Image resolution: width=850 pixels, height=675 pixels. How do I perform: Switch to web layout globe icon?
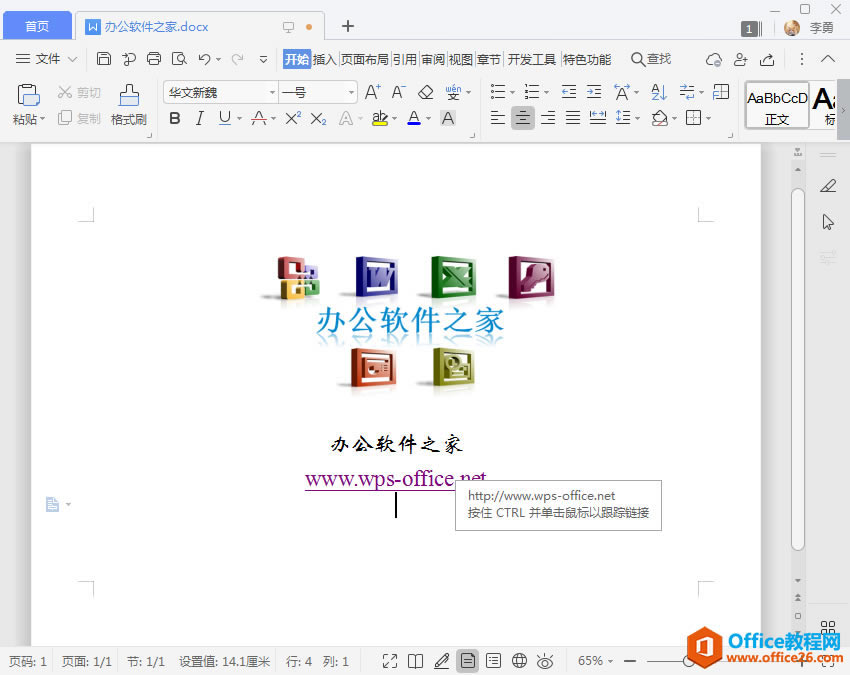coord(519,660)
